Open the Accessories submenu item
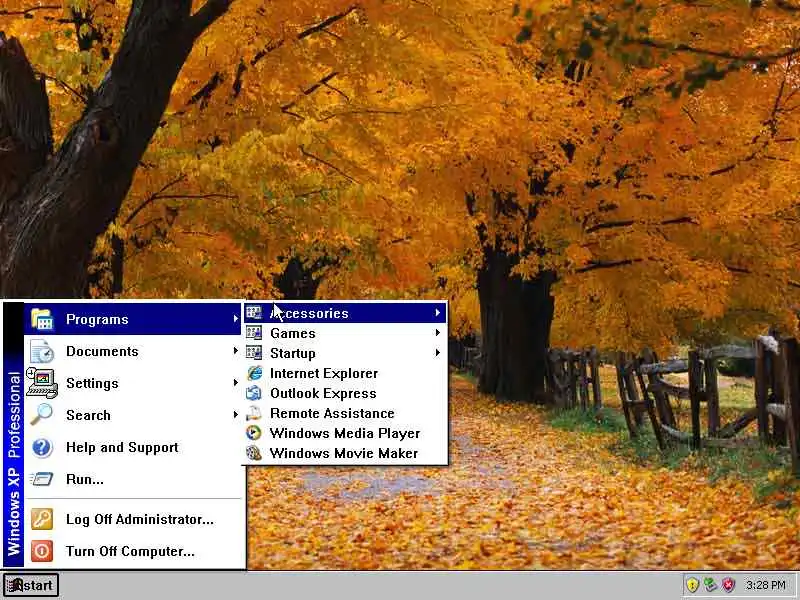 (345, 313)
